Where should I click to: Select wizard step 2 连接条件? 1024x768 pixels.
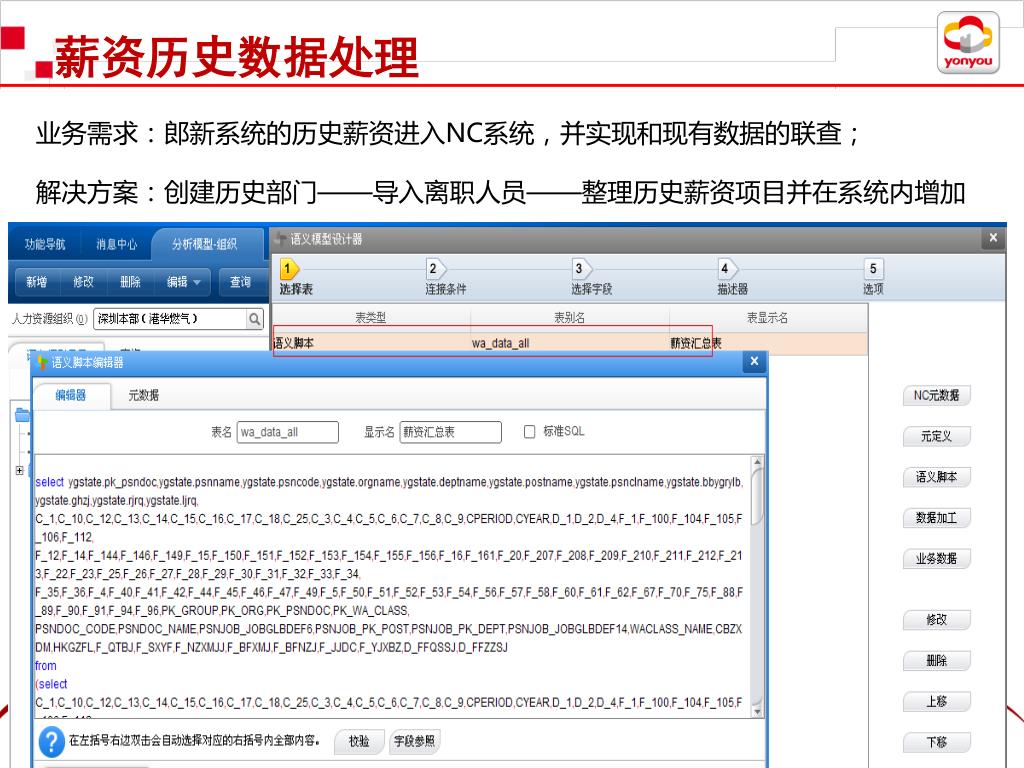point(434,269)
